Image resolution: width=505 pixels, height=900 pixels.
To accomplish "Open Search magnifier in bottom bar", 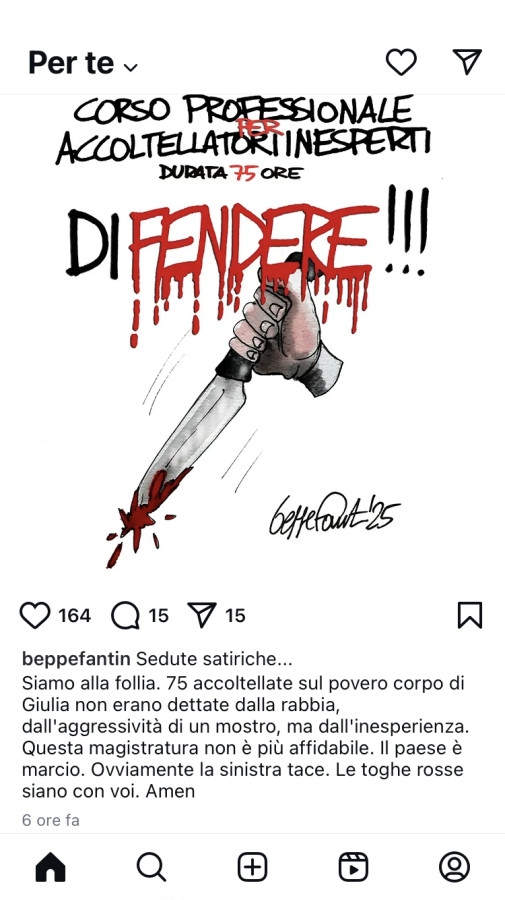I will (152, 867).
